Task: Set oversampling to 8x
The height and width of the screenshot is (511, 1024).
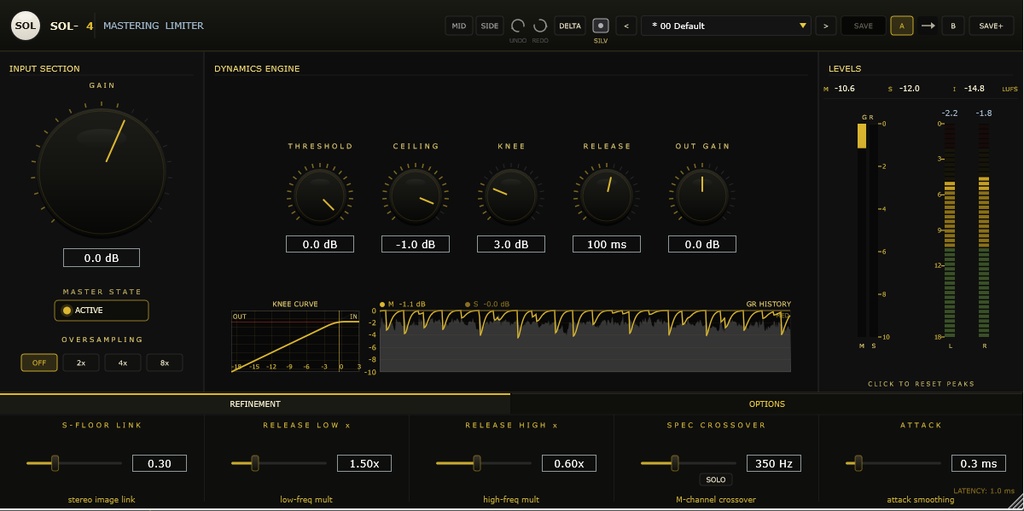Action: coord(165,363)
